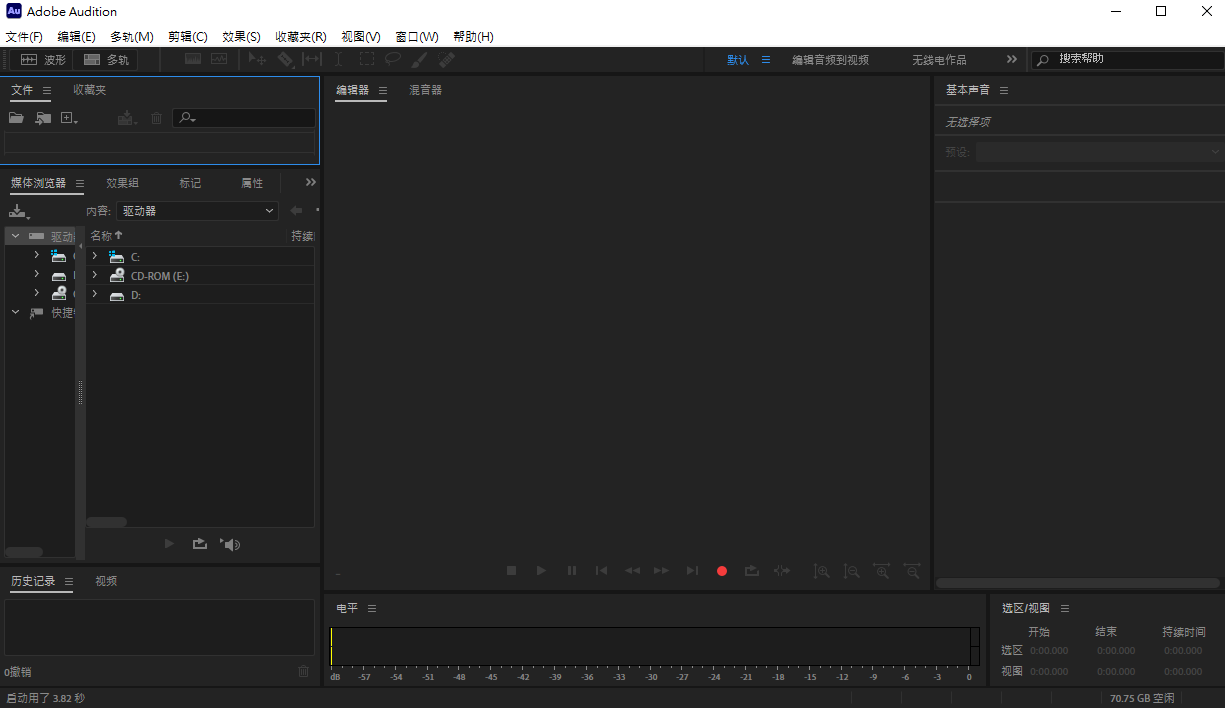Toggle Loop Playback in the editor transport

(752, 571)
